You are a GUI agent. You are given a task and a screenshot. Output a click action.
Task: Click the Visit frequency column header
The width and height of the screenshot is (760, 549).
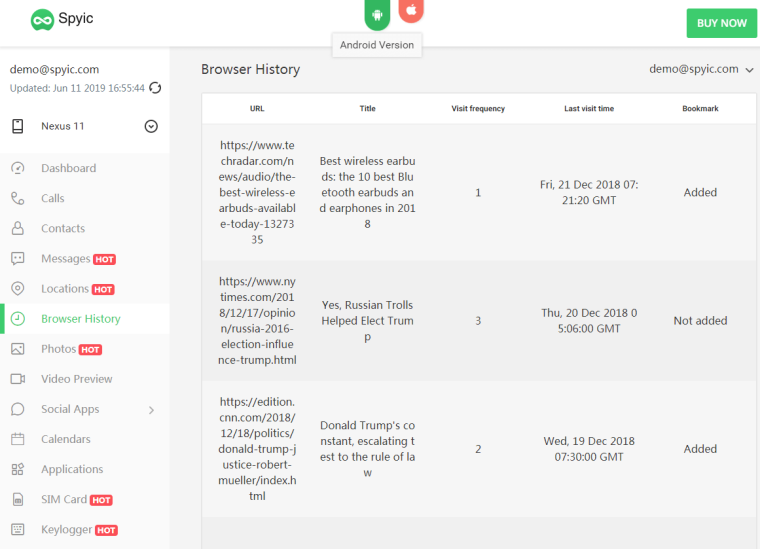pos(478,109)
